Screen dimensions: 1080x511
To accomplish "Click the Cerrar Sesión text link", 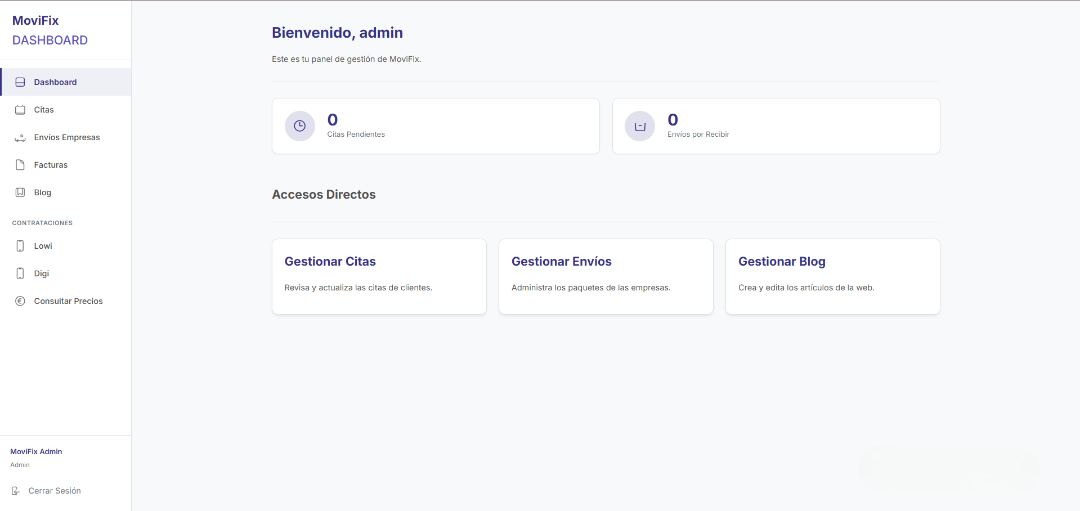I will (x=55, y=491).
